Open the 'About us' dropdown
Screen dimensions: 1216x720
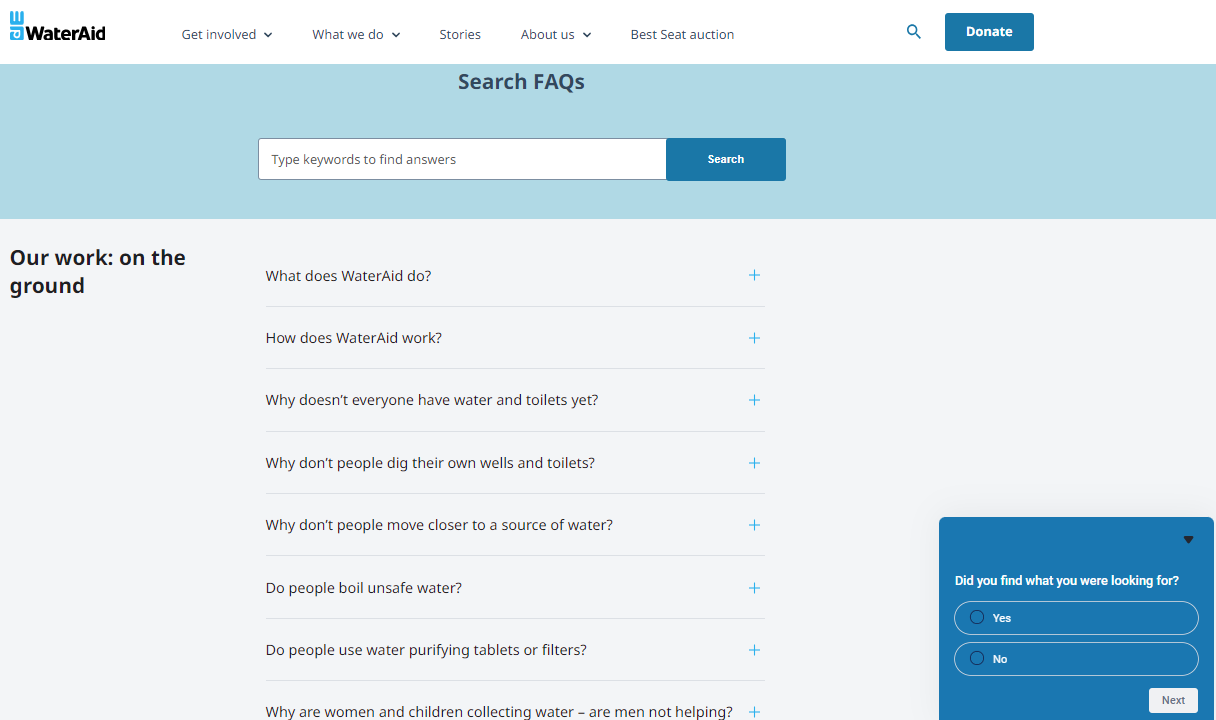555,34
